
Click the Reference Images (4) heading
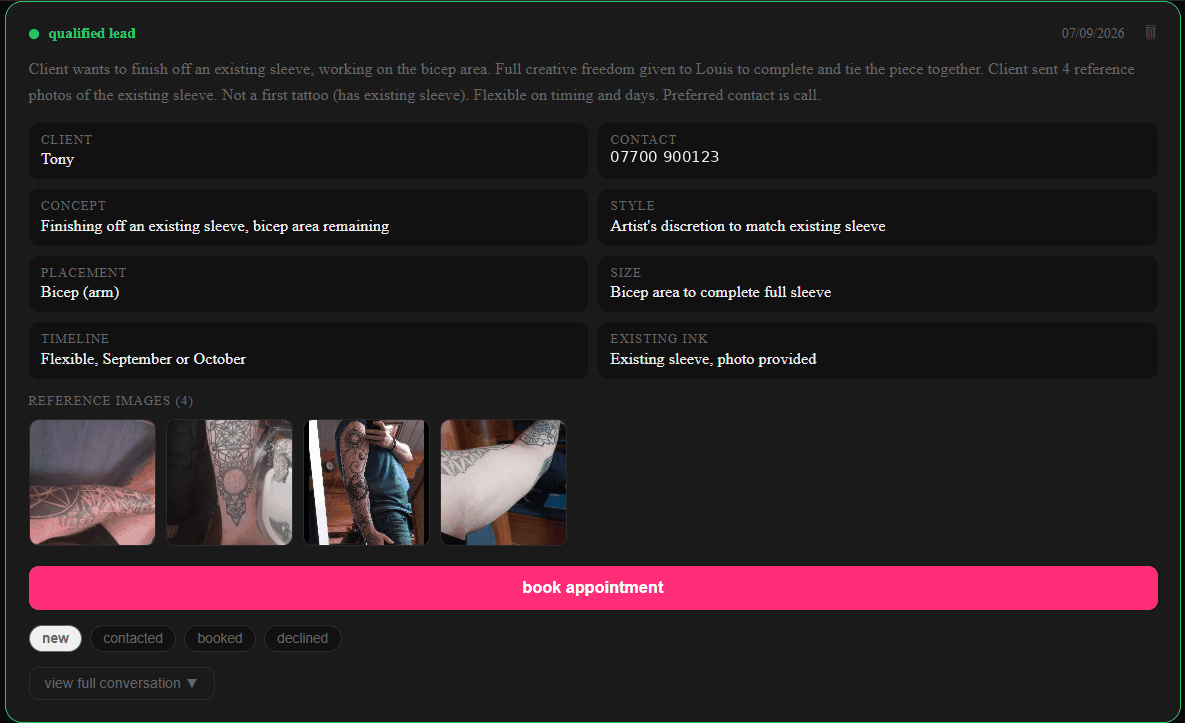coord(110,400)
